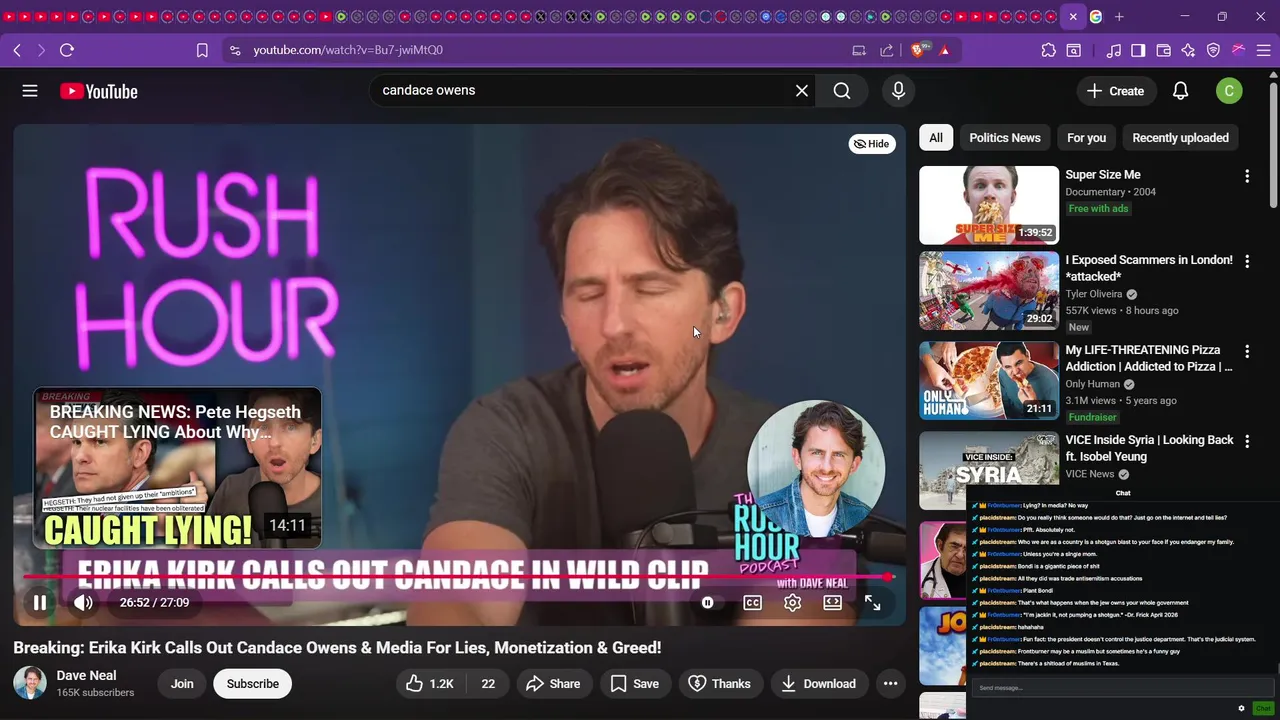Open Brave VPN shield icon
The height and width of the screenshot is (720, 1280).
click(x=1213, y=50)
